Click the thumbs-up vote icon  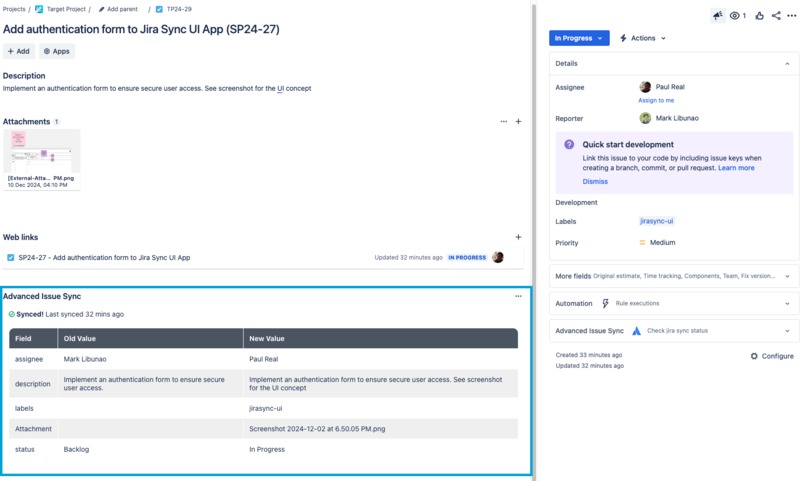pyautogui.click(x=759, y=15)
